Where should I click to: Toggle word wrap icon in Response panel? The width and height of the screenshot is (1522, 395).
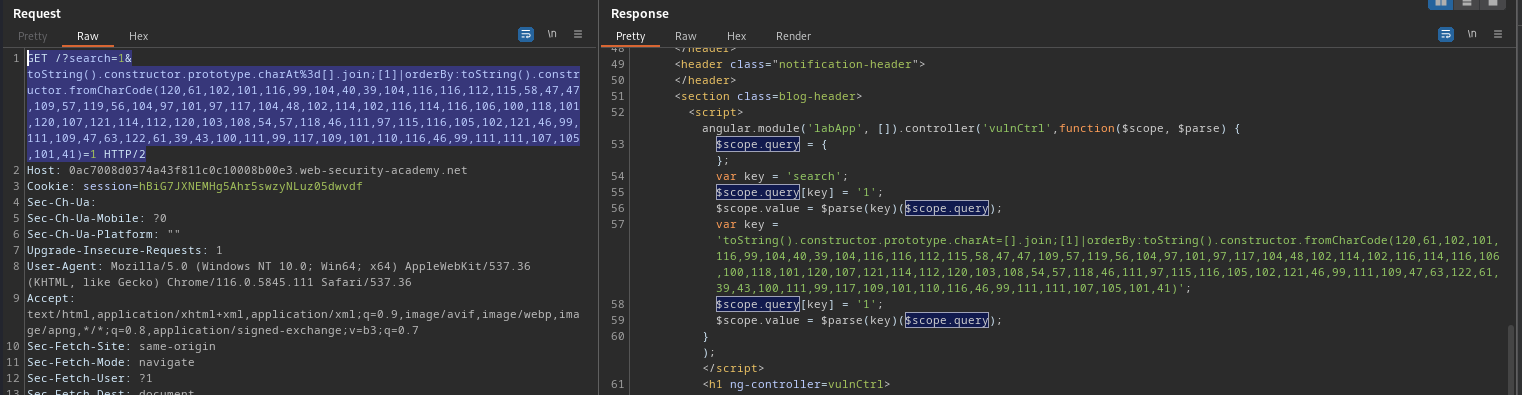pyautogui.click(x=1446, y=34)
